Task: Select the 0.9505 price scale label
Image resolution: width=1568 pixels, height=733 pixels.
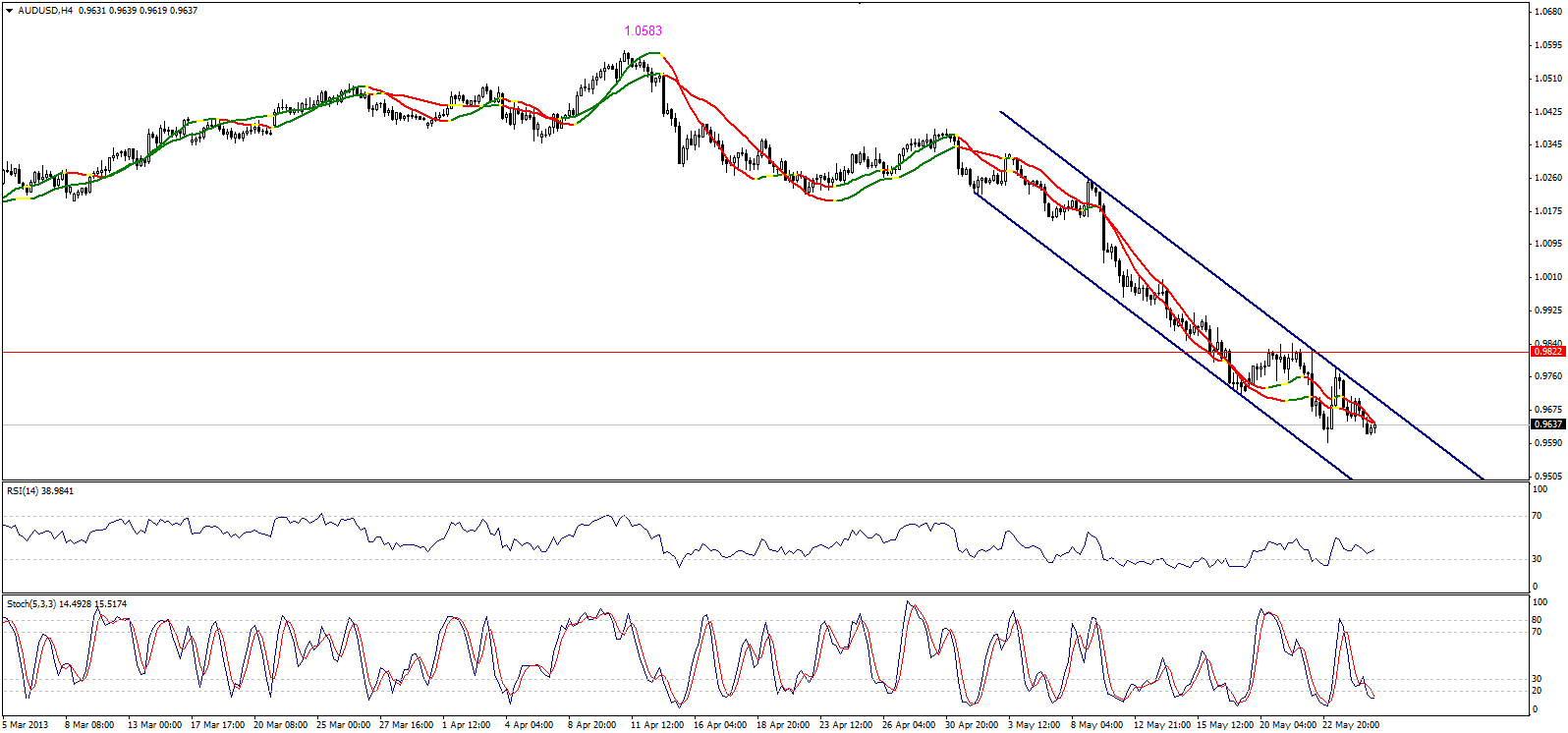Action: coord(1548,477)
